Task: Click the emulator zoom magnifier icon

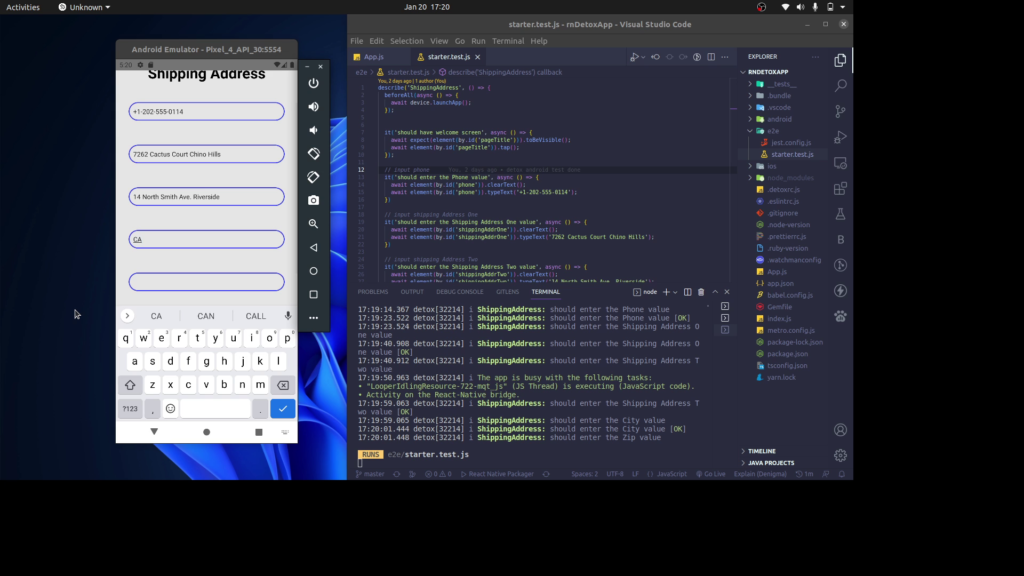Action: 313,224
